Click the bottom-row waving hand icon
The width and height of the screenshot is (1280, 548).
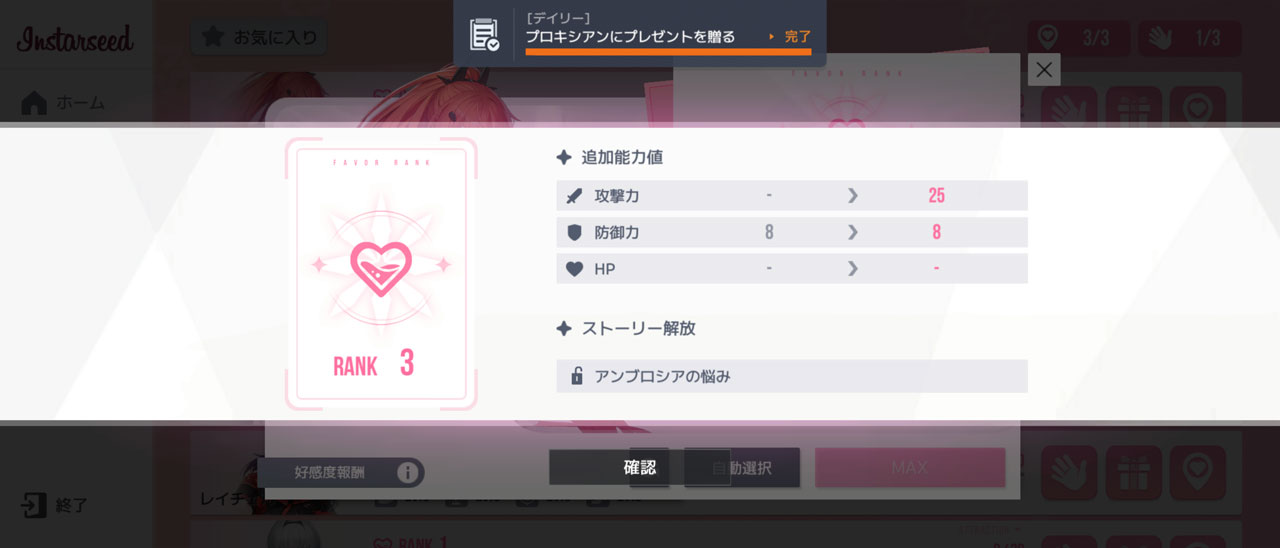[x=1070, y=473]
